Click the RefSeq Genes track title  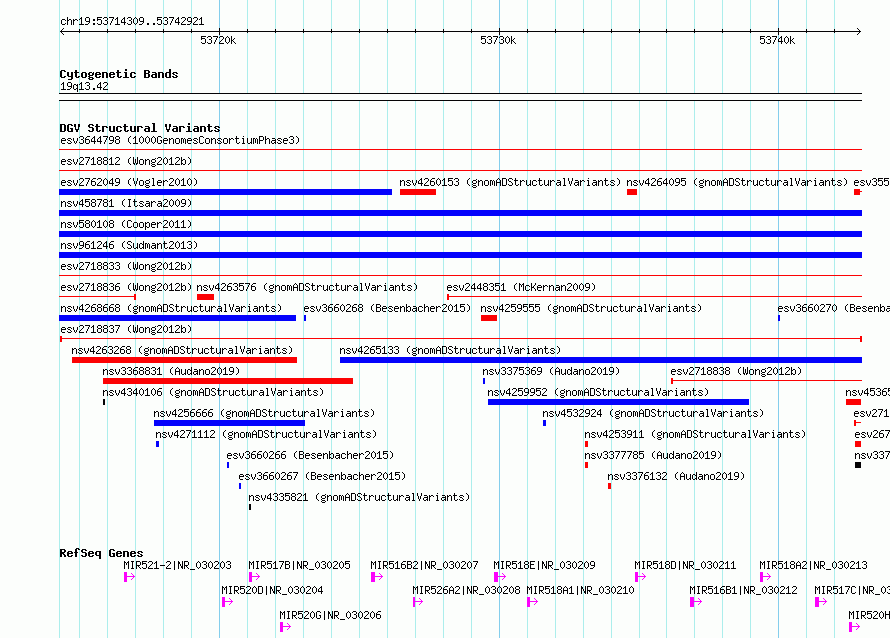click(102, 553)
